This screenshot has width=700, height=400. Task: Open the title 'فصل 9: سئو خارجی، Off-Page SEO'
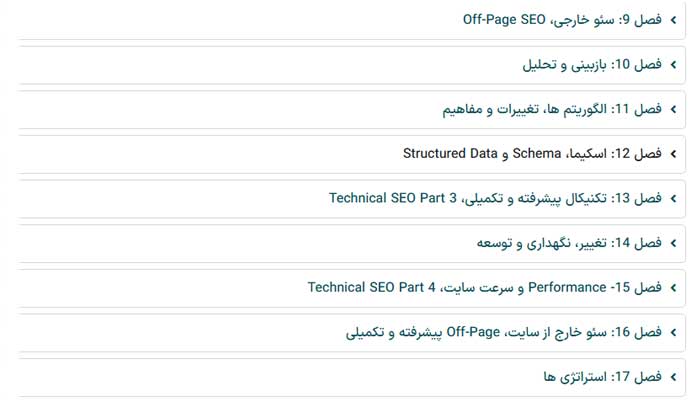(562, 19)
